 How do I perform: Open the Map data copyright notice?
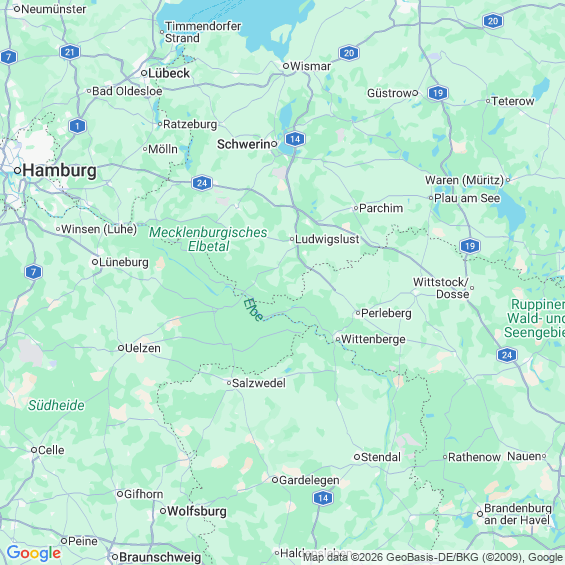pyautogui.click(x=433, y=557)
